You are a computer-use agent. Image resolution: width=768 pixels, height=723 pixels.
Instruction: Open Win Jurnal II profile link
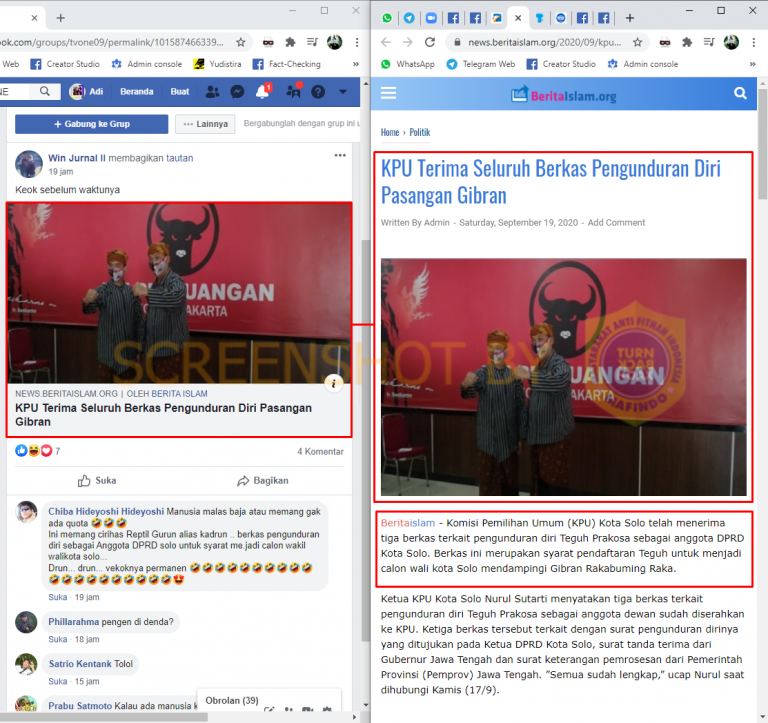coord(76,158)
